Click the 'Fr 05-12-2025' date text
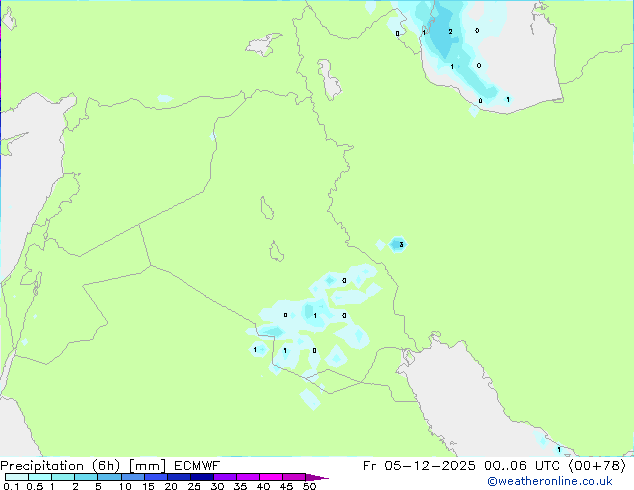The image size is (634, 490). [x=419, y=466]
